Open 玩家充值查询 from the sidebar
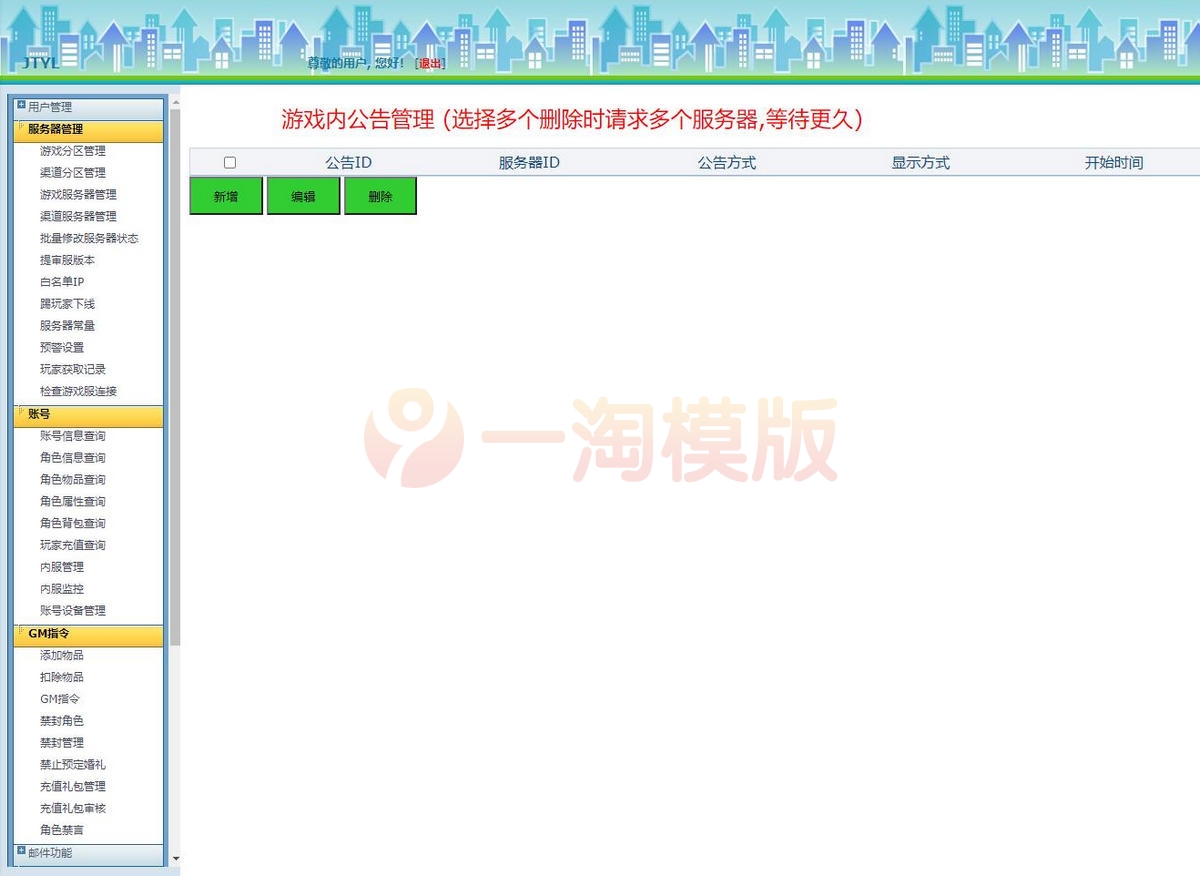Image resolution: width=1200 pixels, height=876 pixels. tap(70, 545)
